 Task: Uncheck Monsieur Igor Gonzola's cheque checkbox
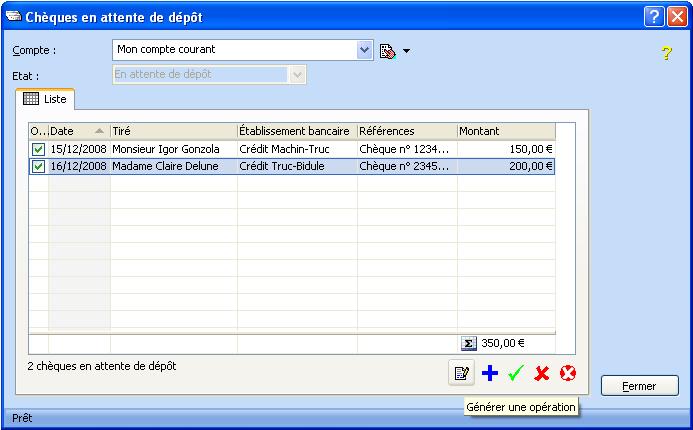tap(38, 149)
